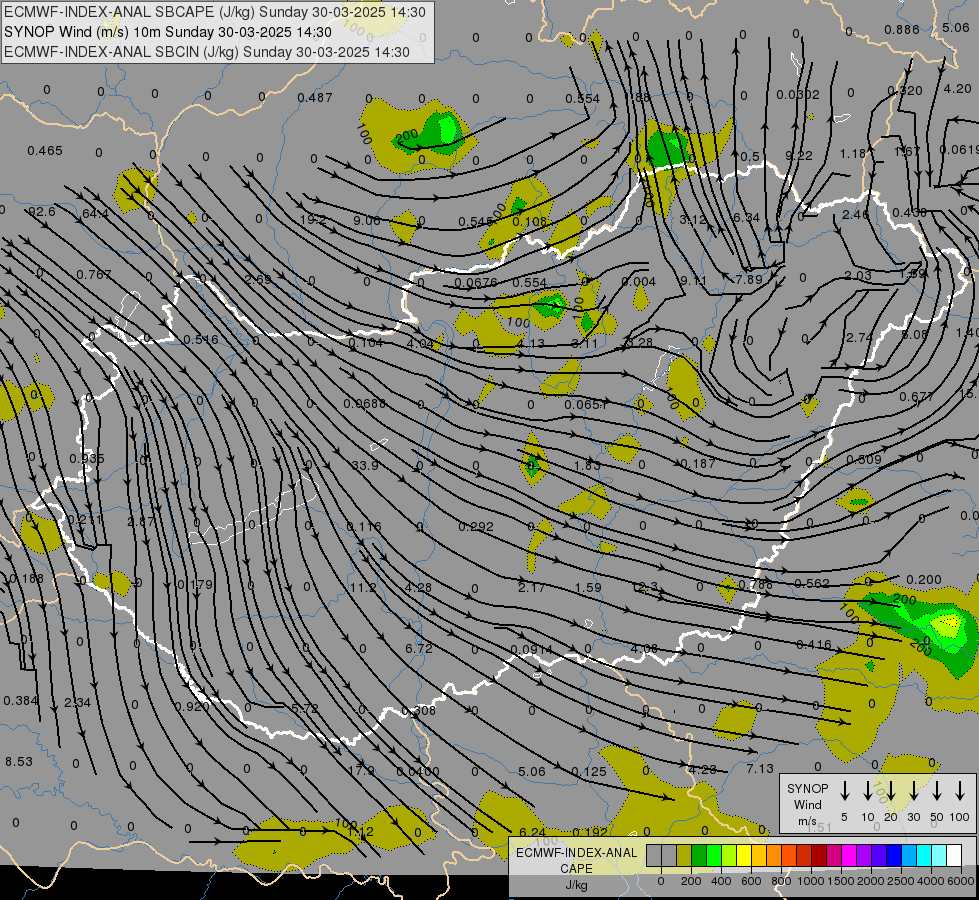This screenshot has height=900, width=979.
Task: Click the 9.06 value on the map
Action: 367,220
